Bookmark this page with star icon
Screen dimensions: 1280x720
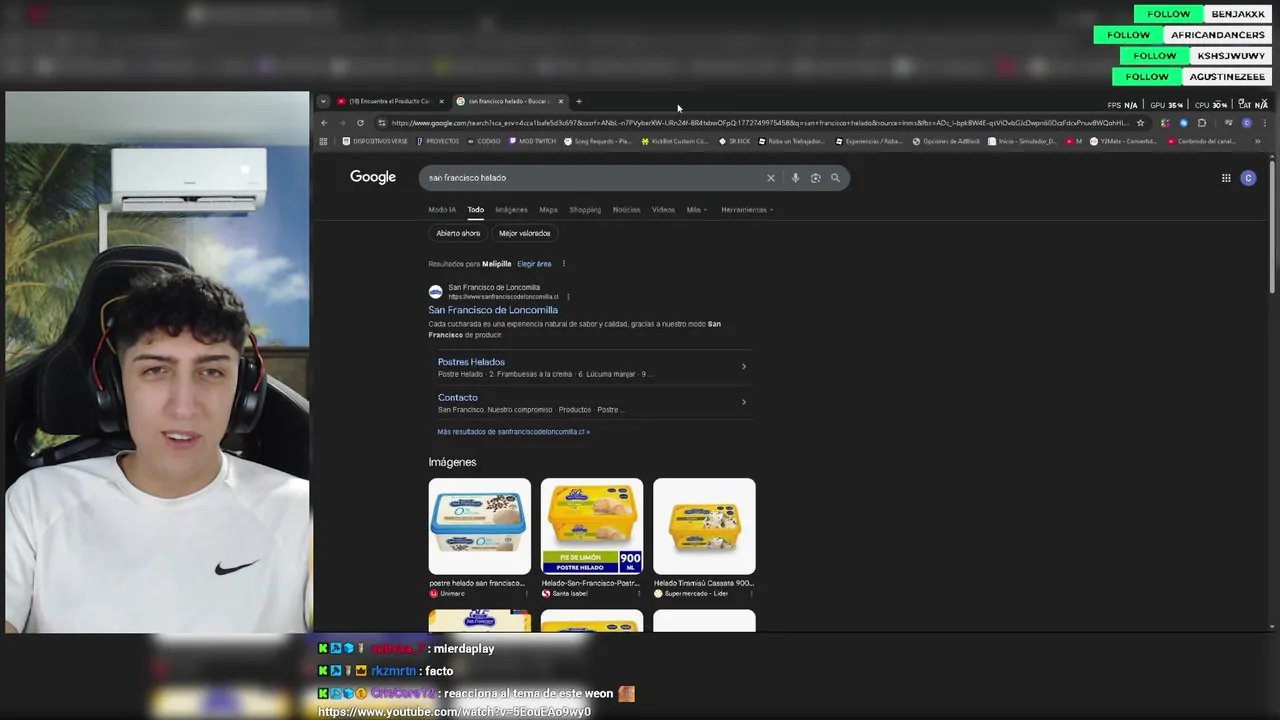(x=1140, y=123)
